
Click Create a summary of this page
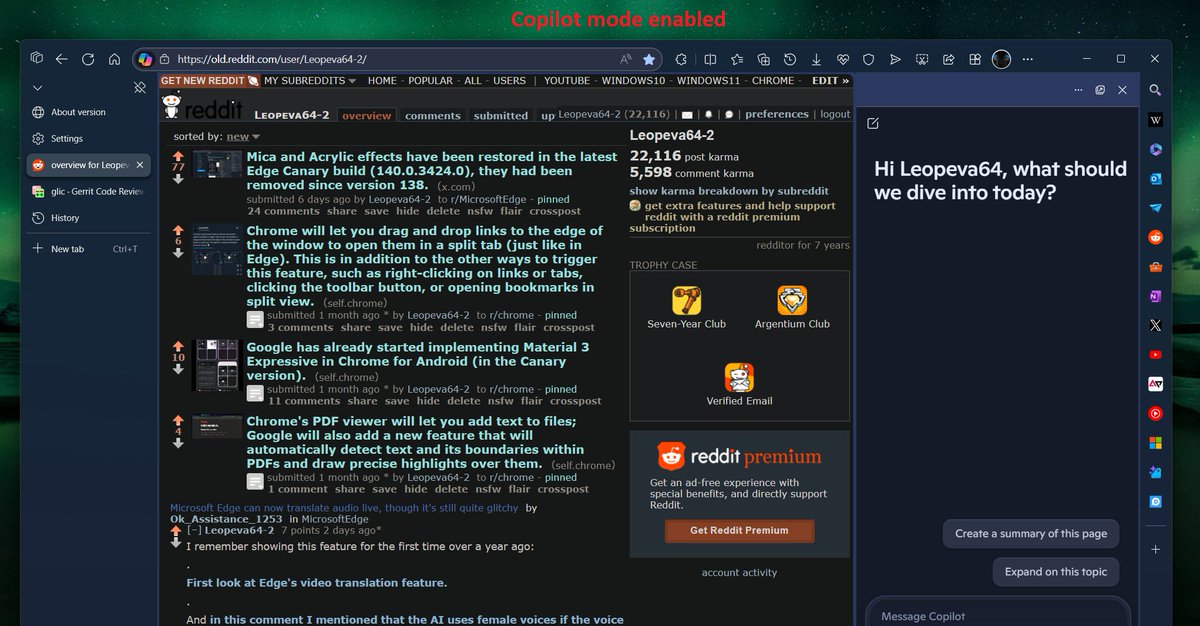coord(1031,534)
